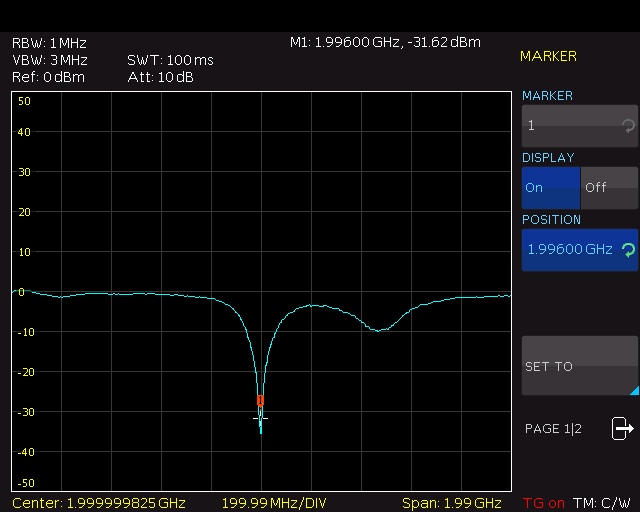This screenshot has height=512, width=640.
Task: Turn marker display On
Action: point(550,188)
